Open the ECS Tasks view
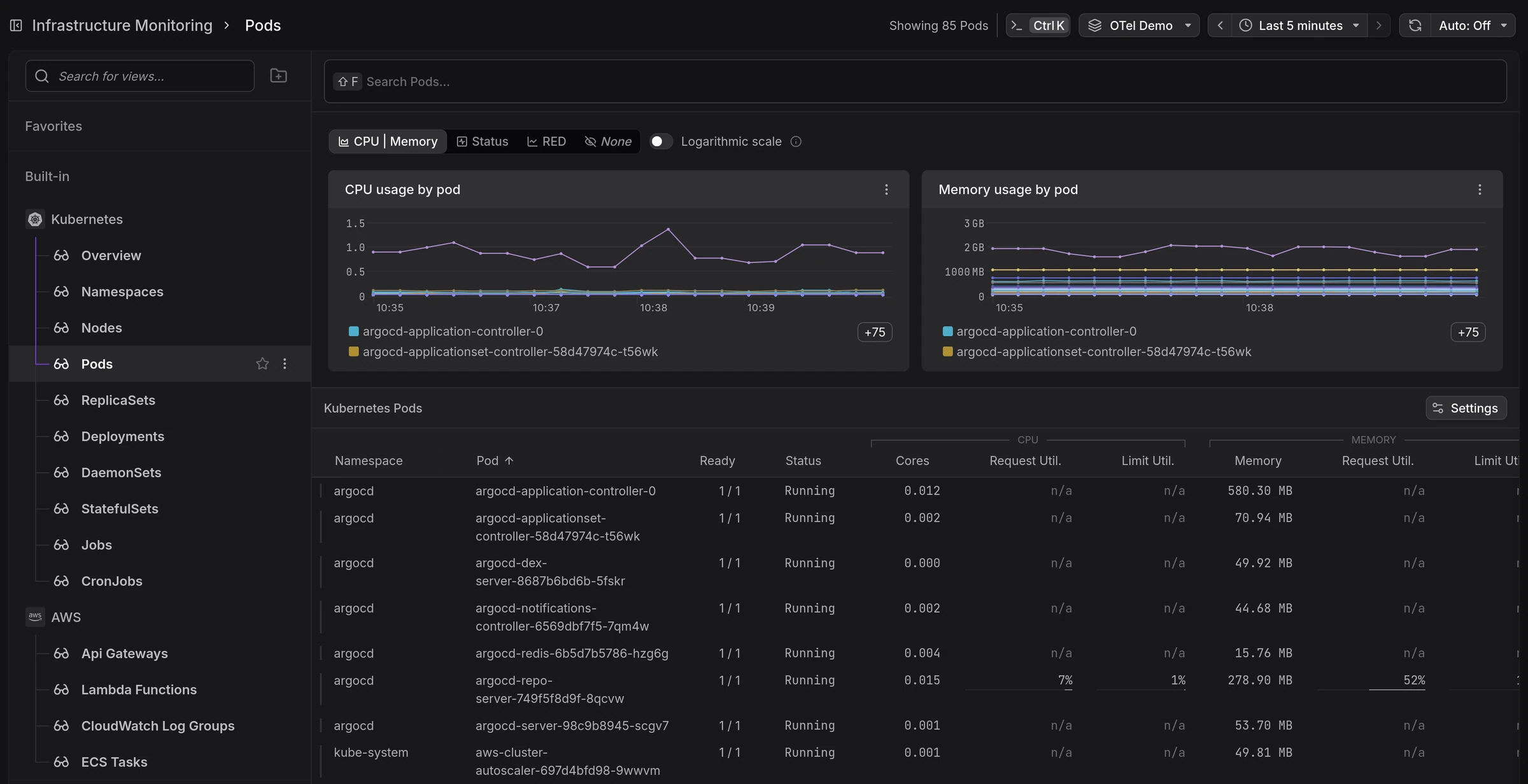Viewport: 1528px width, 784px height. [x=114, y=762]
